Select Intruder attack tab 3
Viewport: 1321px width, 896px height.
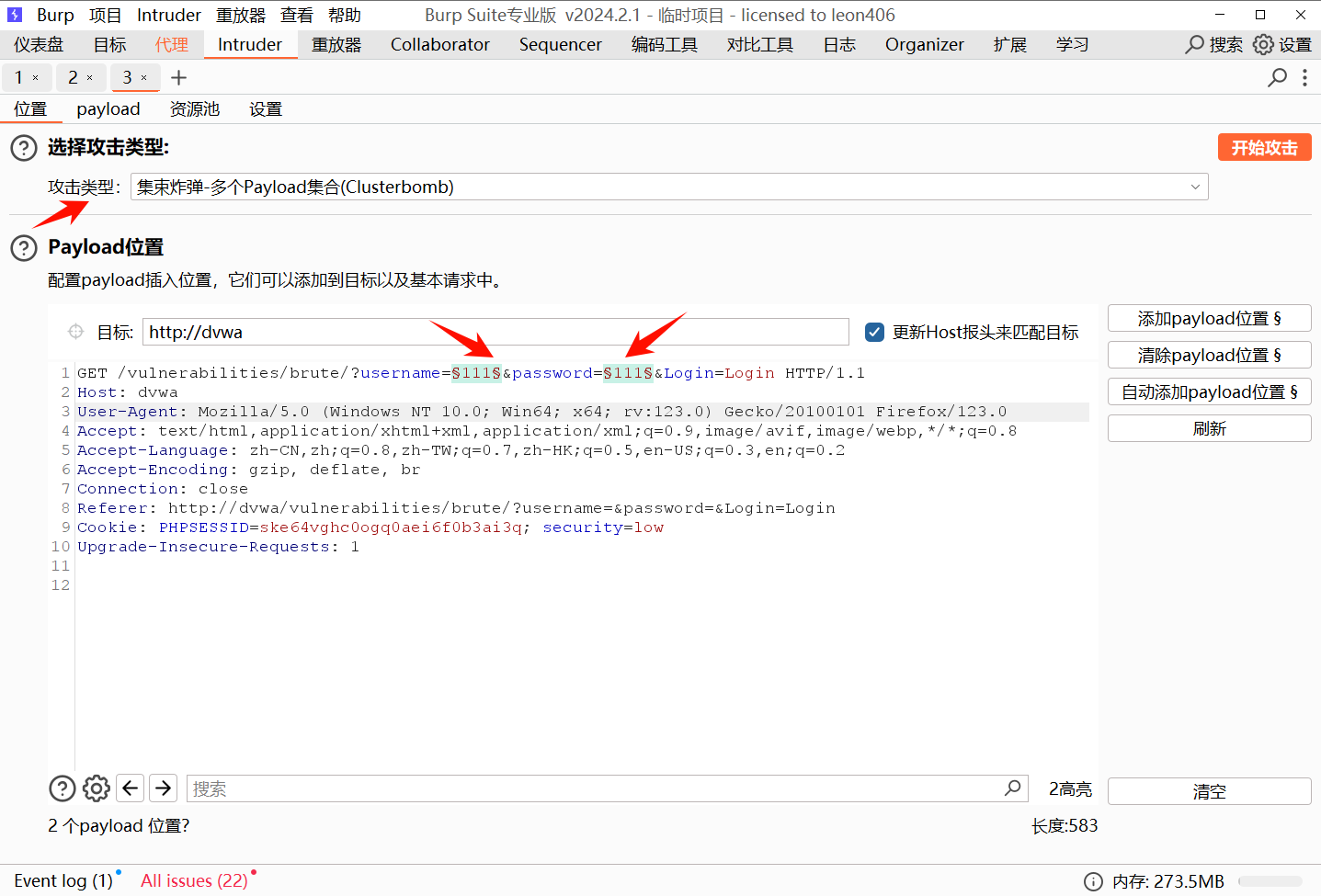coord(127,78)
